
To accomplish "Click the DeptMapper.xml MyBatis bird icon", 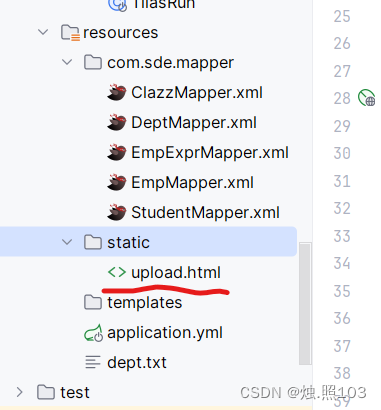I will [117, 122].
